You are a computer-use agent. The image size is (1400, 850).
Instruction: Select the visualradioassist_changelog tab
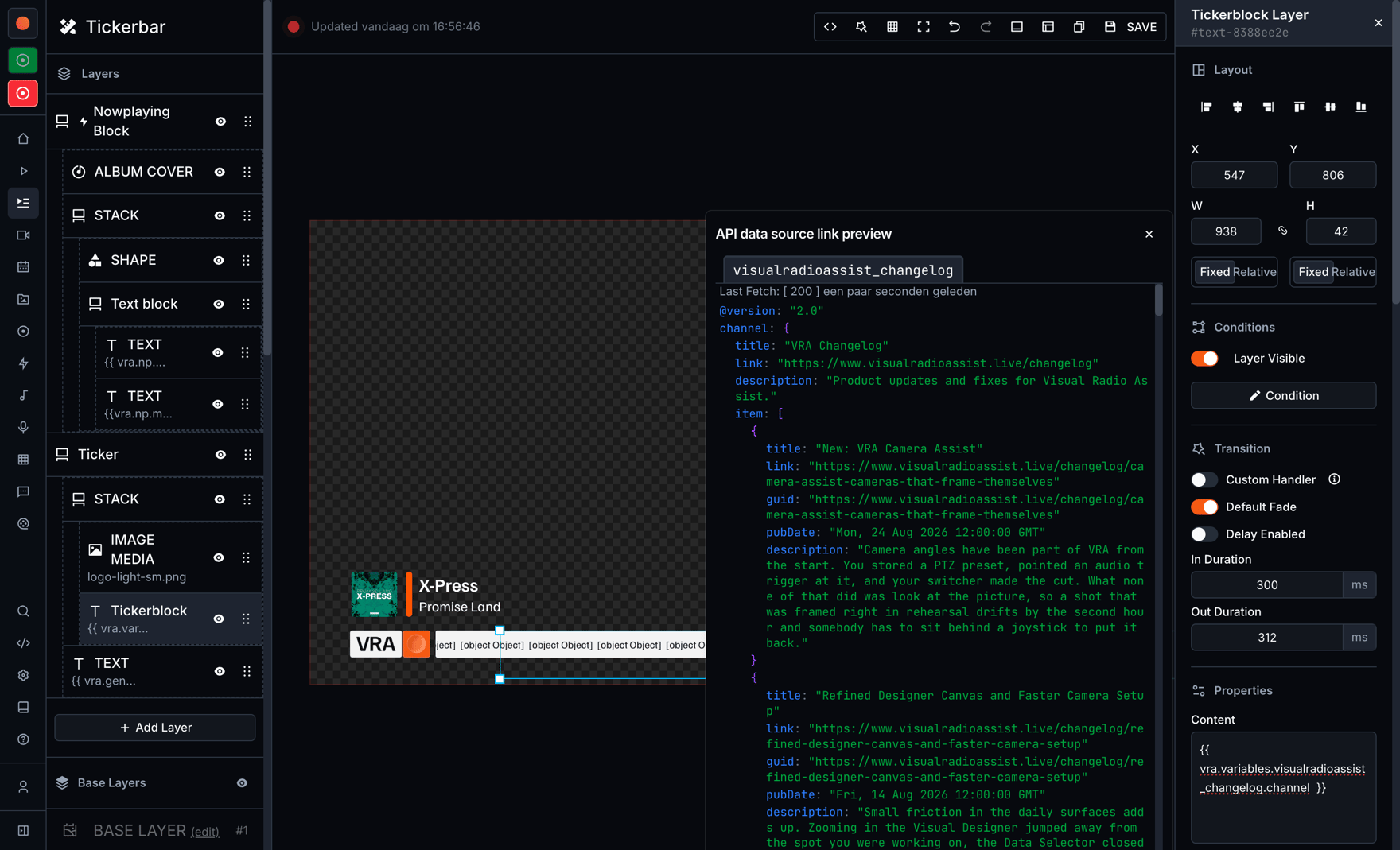pyautogui.click(x=842, y=270)
